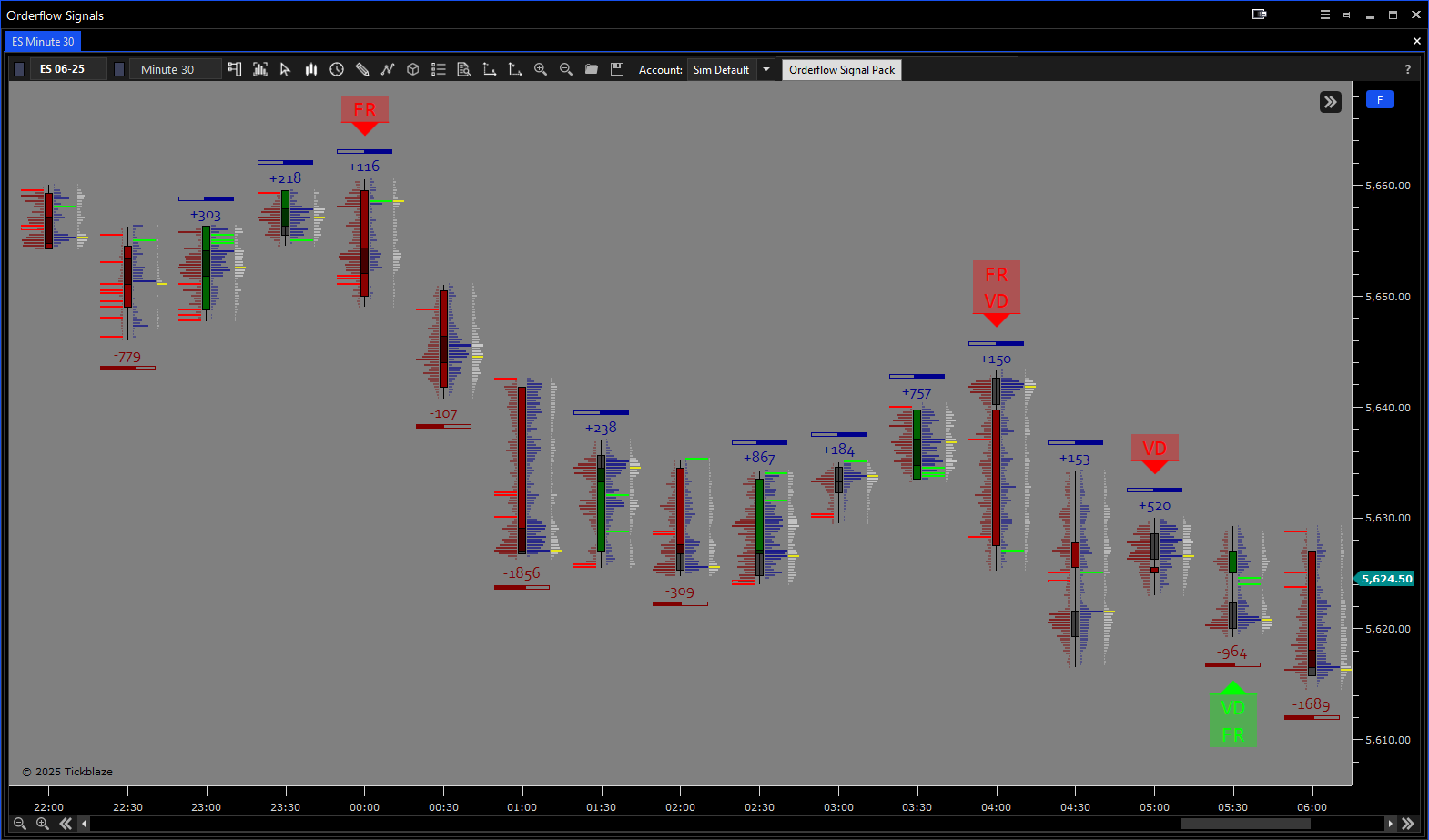
Task: Open the pencil drawing tools icon
Action: (362, 69)
